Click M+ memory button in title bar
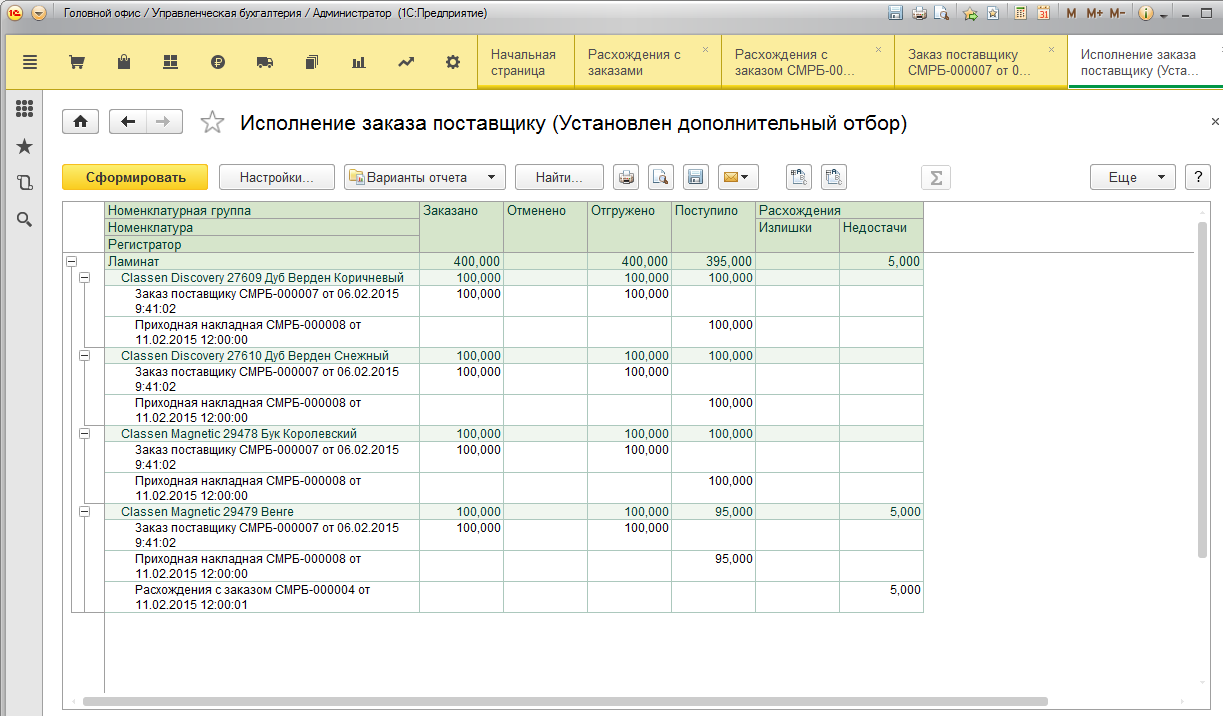The width and height of the screenshot is (1223, 716). click(1094, 13)
